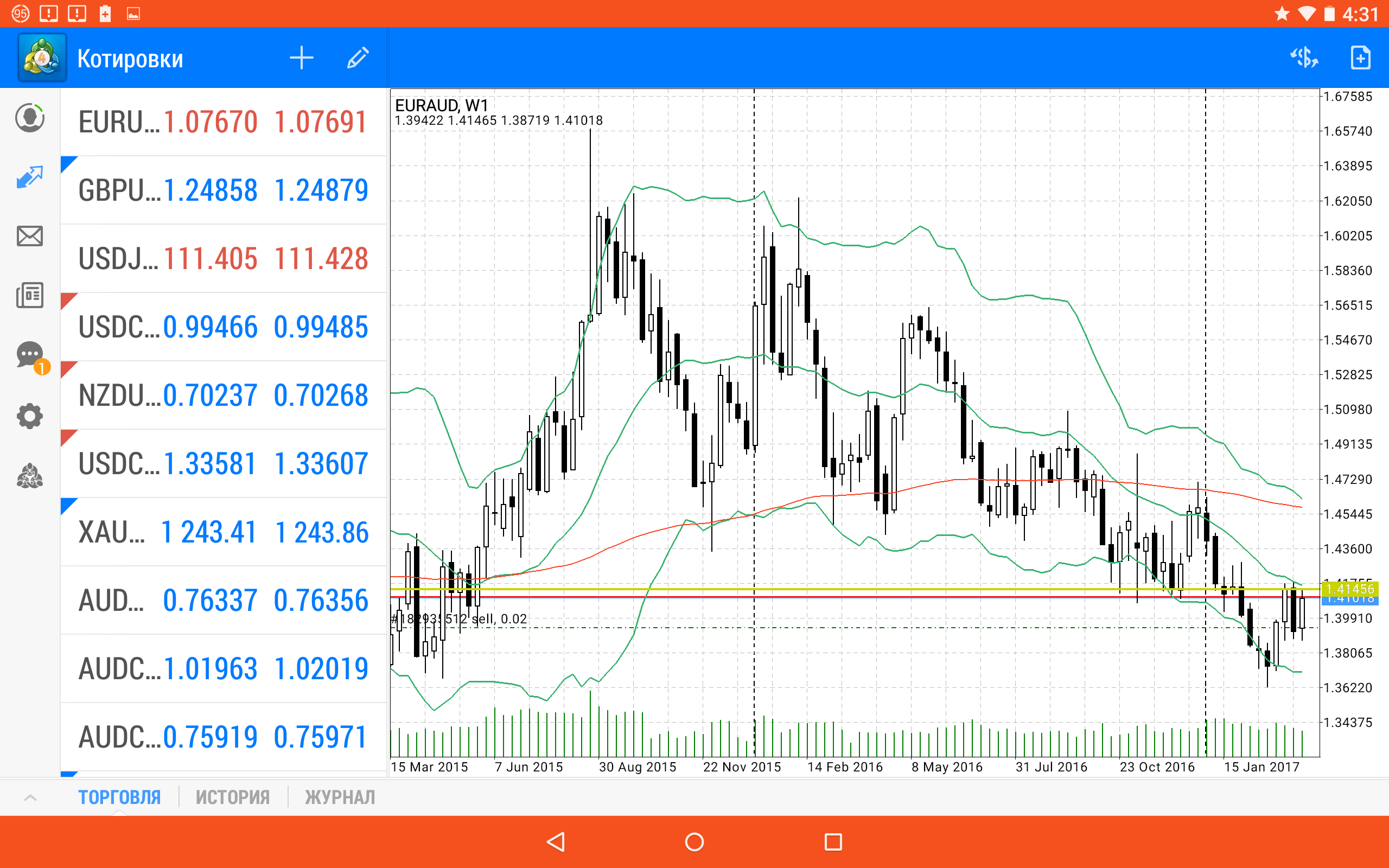Edit quotes list with pencil icon

[358, 58]
